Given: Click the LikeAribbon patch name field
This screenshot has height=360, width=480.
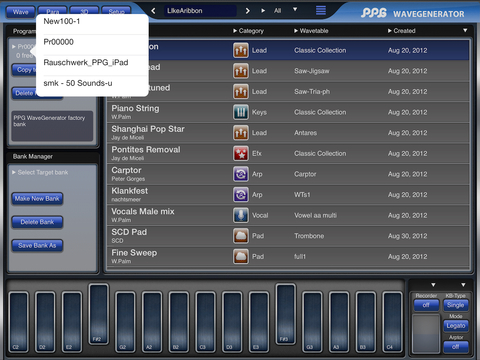Looking at the screenshot, I should click(200, 11).
